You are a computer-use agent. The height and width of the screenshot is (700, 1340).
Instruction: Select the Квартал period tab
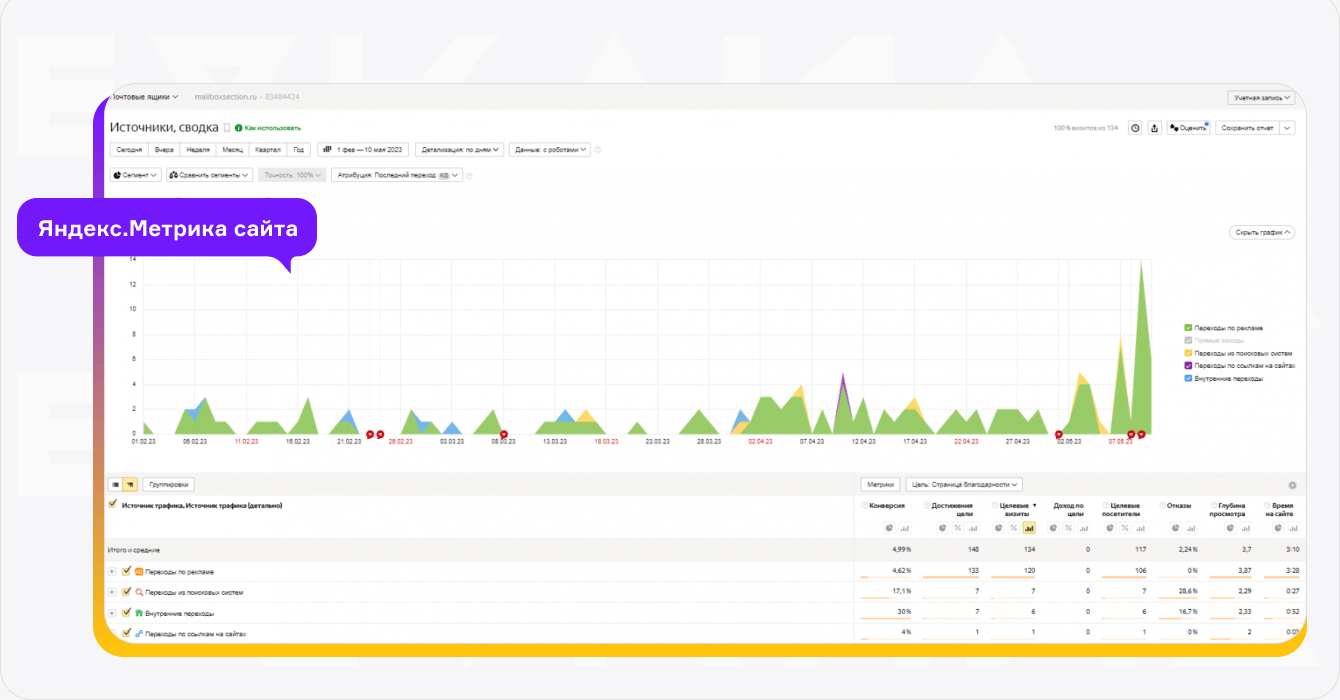(268, 150)
